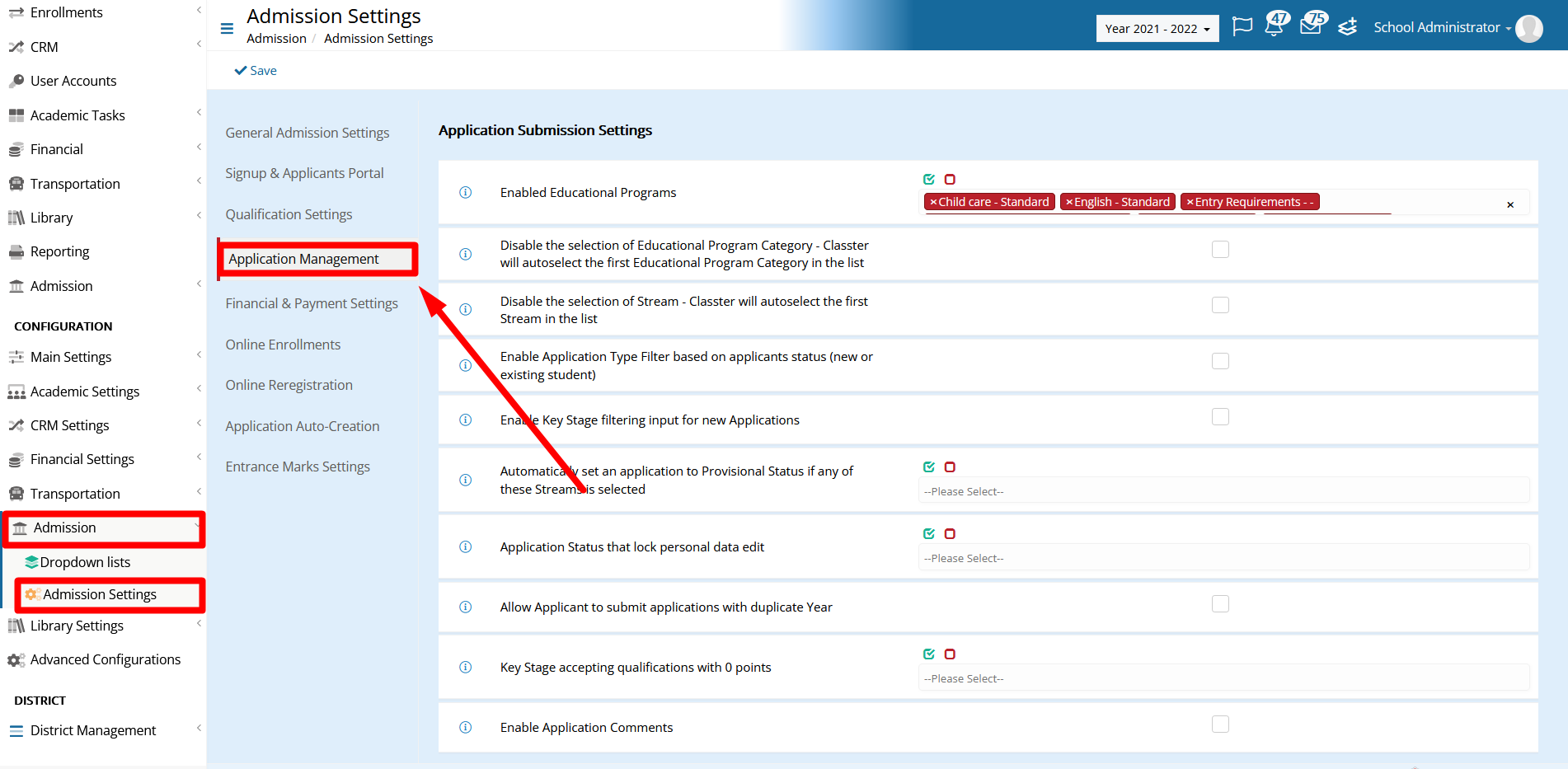
Task: Click the Save button
Action: click(x=256, y=71)
